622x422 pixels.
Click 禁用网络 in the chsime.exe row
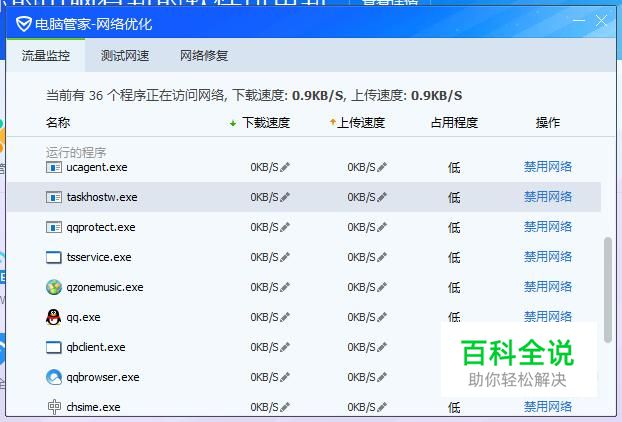point(548,407)
